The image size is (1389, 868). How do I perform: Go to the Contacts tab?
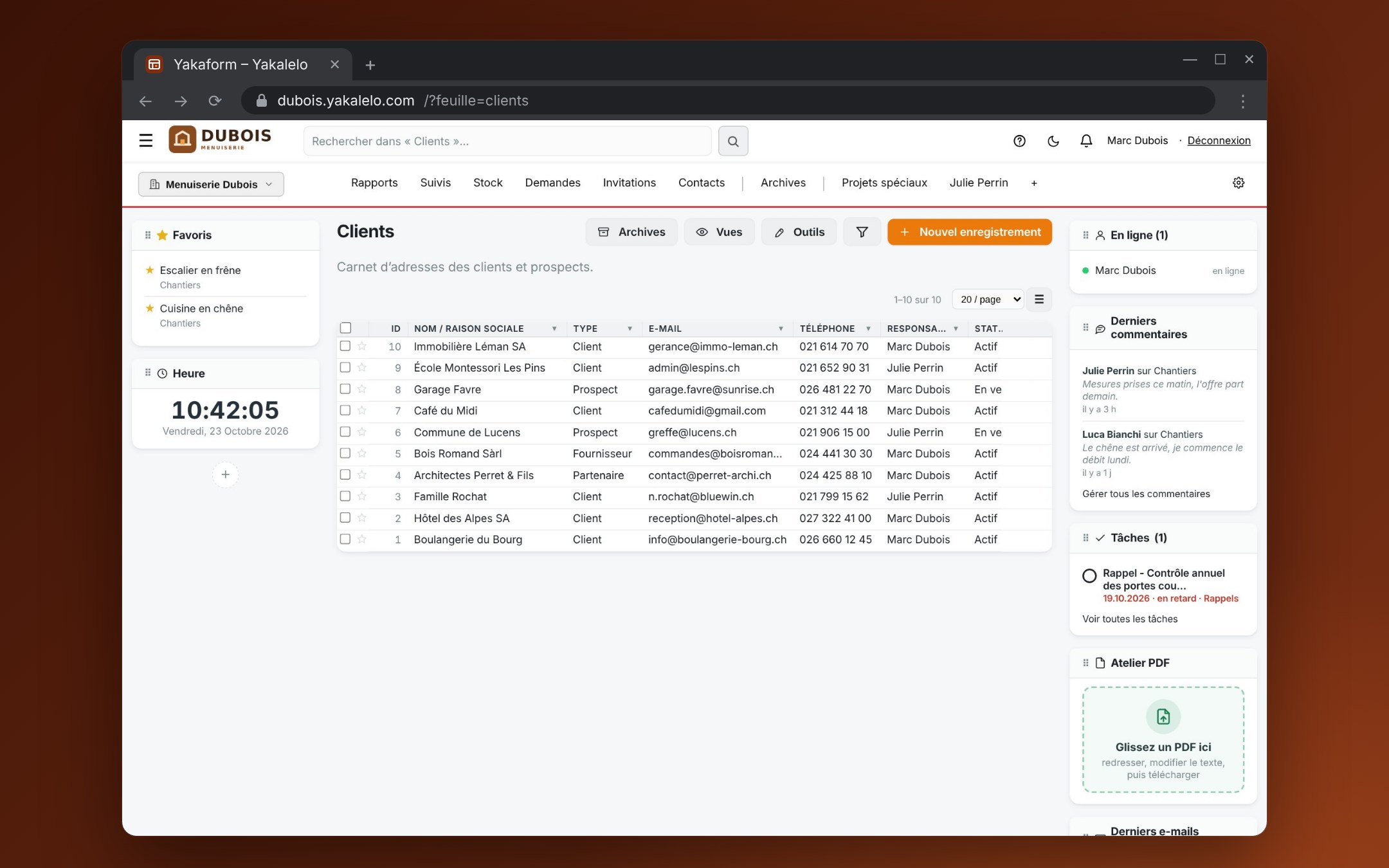click(702, 183)
